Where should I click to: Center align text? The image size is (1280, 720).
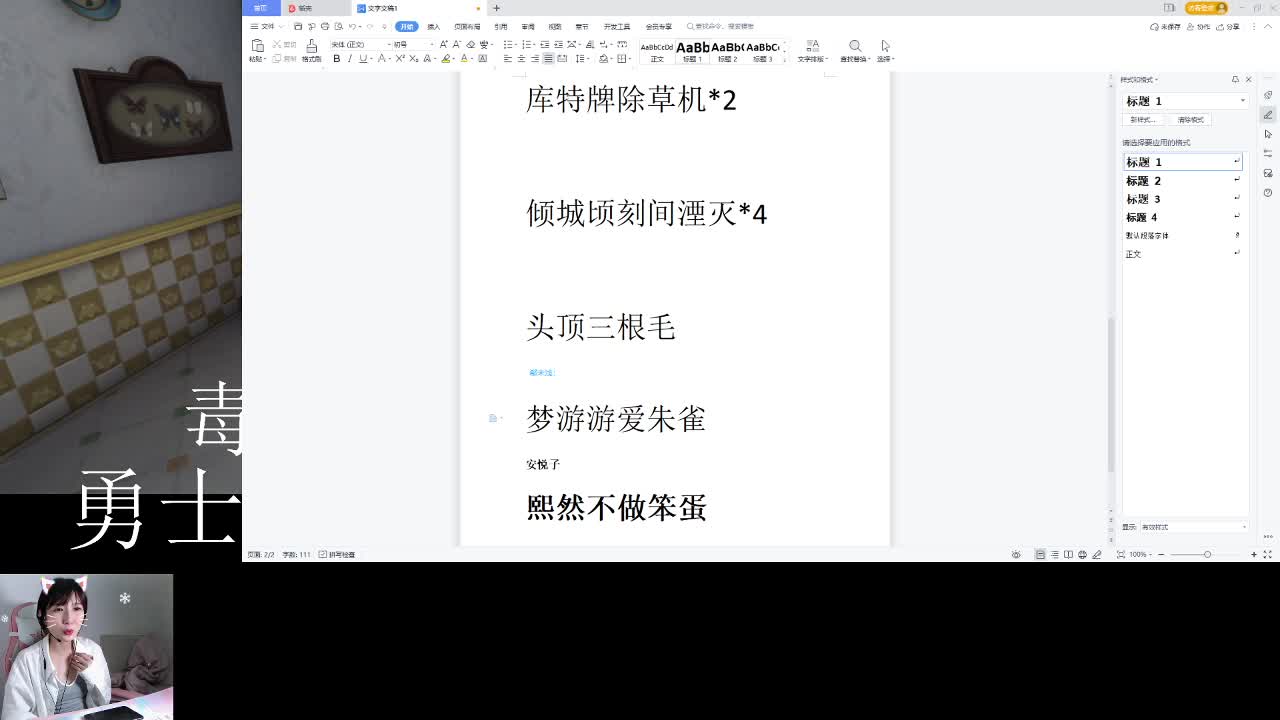tap(521, 59)
